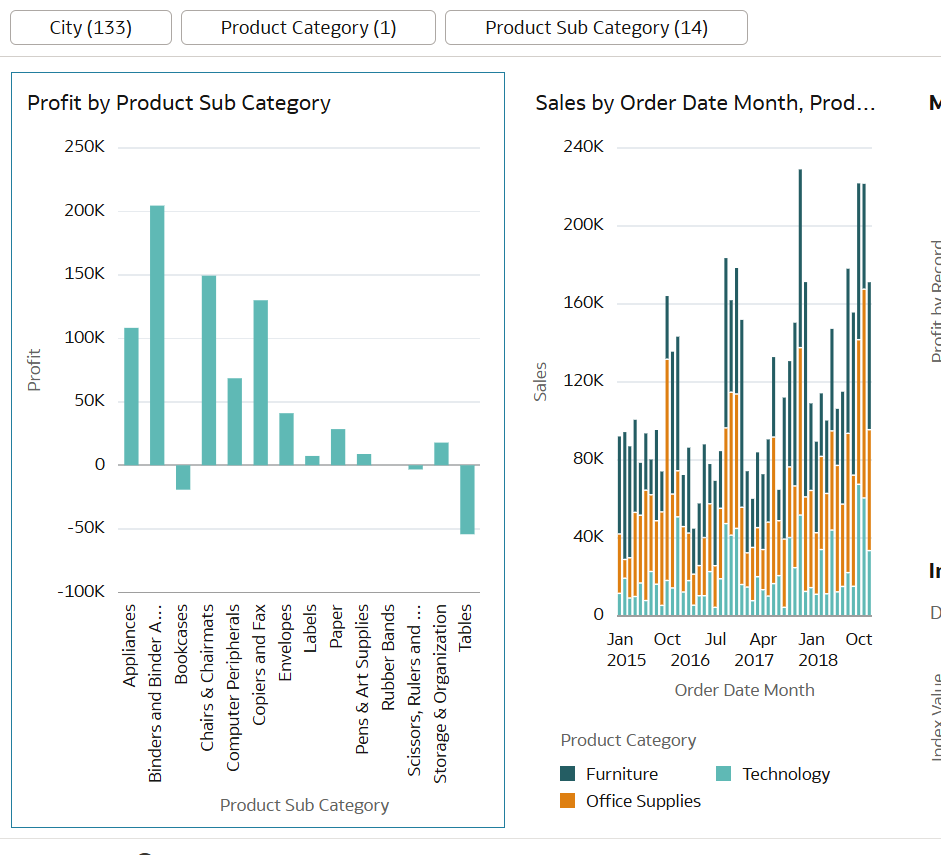Screen dimensions: 941x855
Task: Click the Chairs & Chairmats profit bar
Action: coord(209,370)
